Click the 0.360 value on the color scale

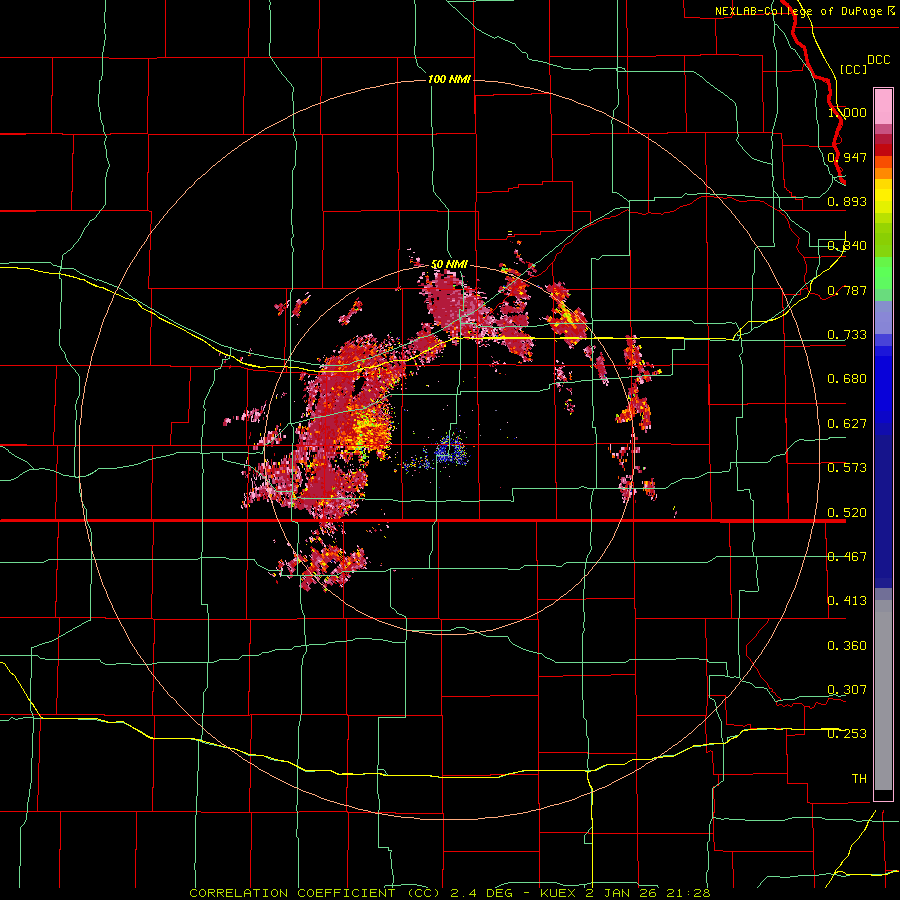point(847,646)
